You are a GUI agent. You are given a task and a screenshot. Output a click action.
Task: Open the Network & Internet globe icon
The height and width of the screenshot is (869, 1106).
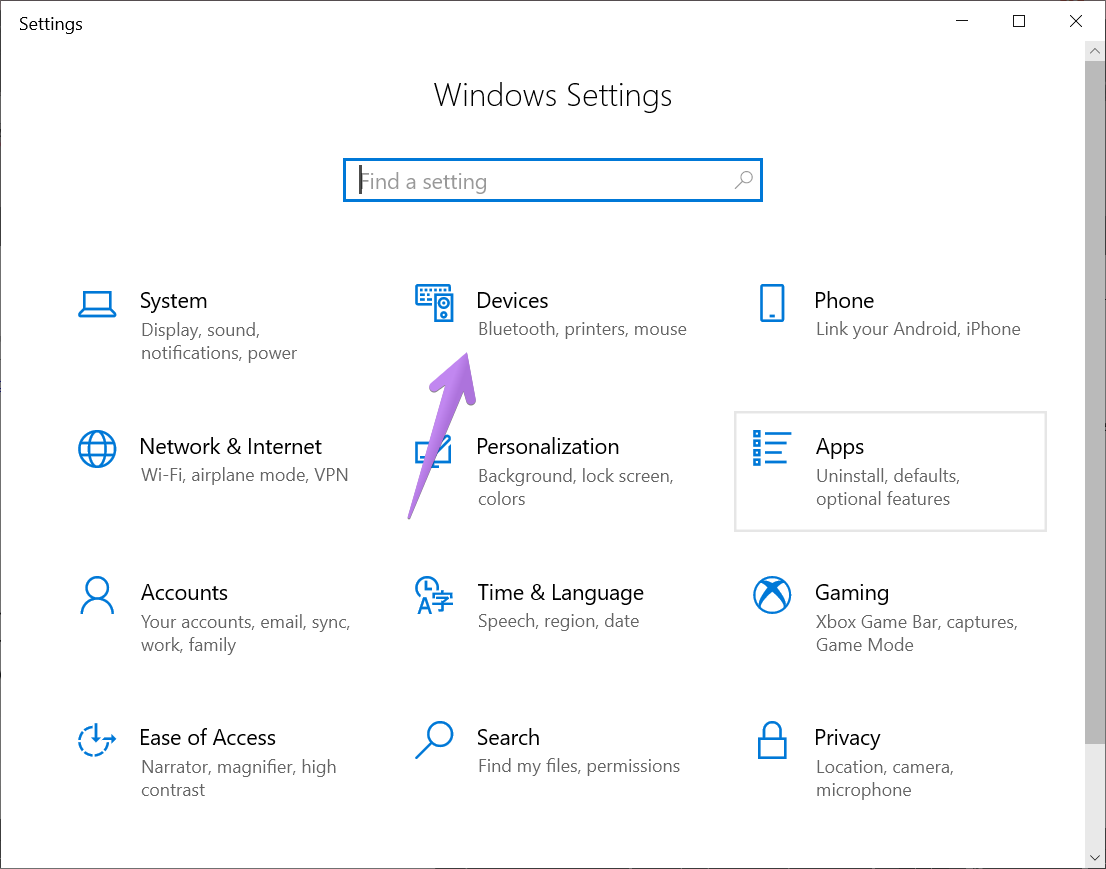point(97,449)
